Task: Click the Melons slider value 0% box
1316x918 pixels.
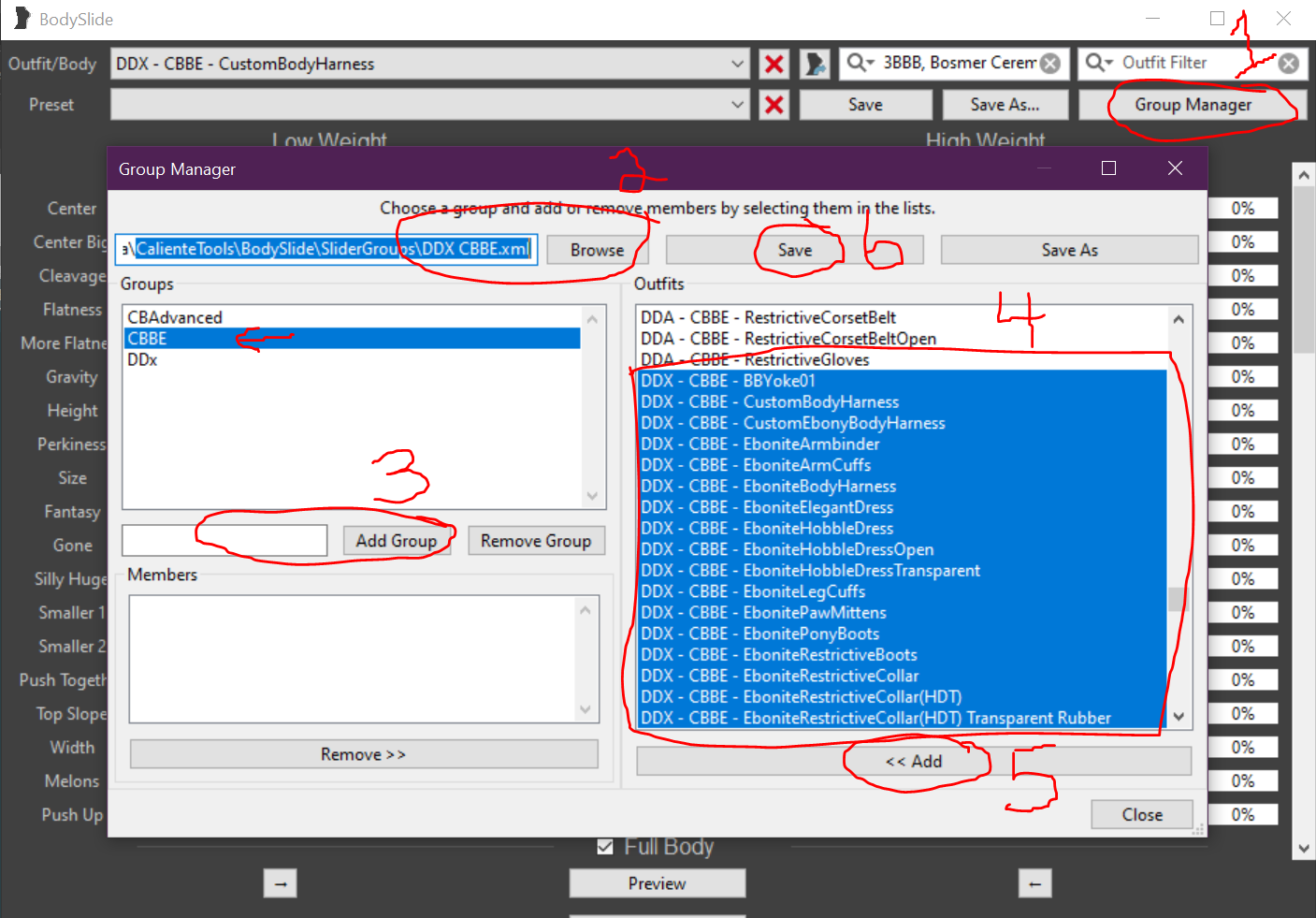Action: click(x=1242, y=781)
